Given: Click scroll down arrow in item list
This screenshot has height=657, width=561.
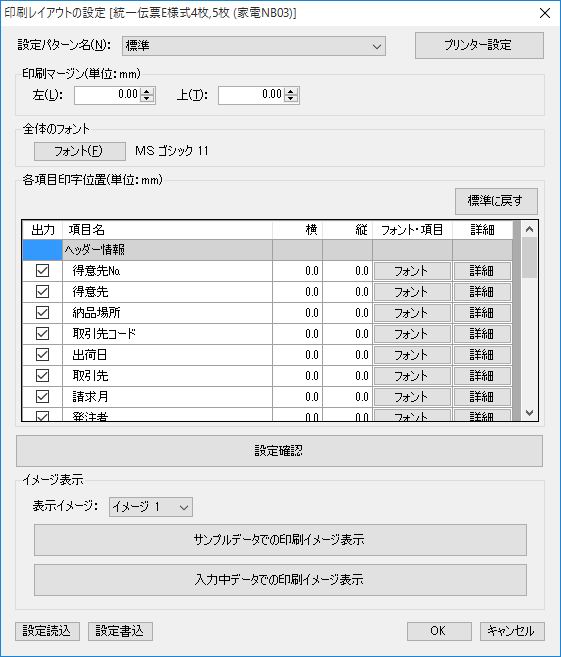Looking at the screenshot, I should (x=529, y=413).
